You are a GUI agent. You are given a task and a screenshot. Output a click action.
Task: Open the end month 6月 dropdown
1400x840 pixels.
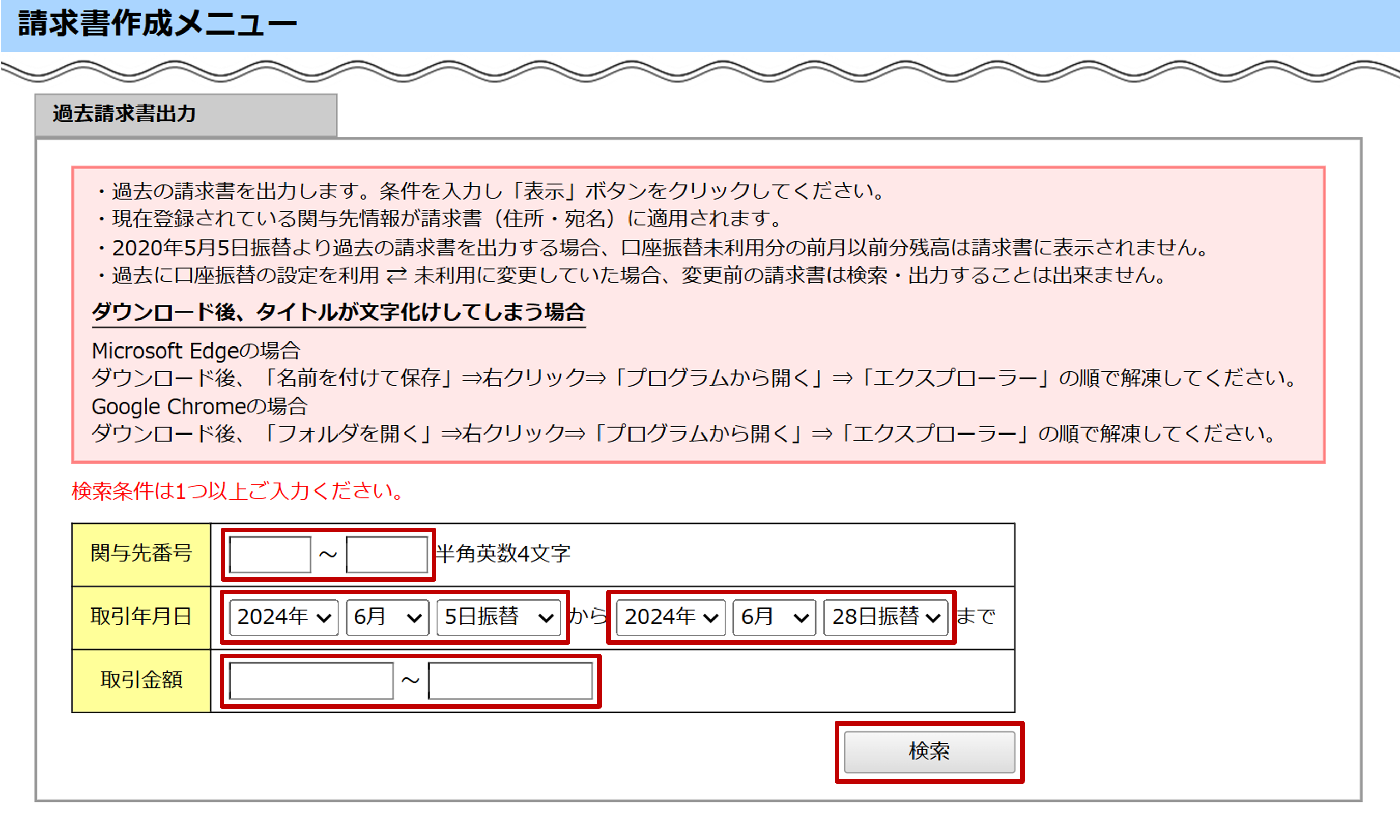[774, 617]
